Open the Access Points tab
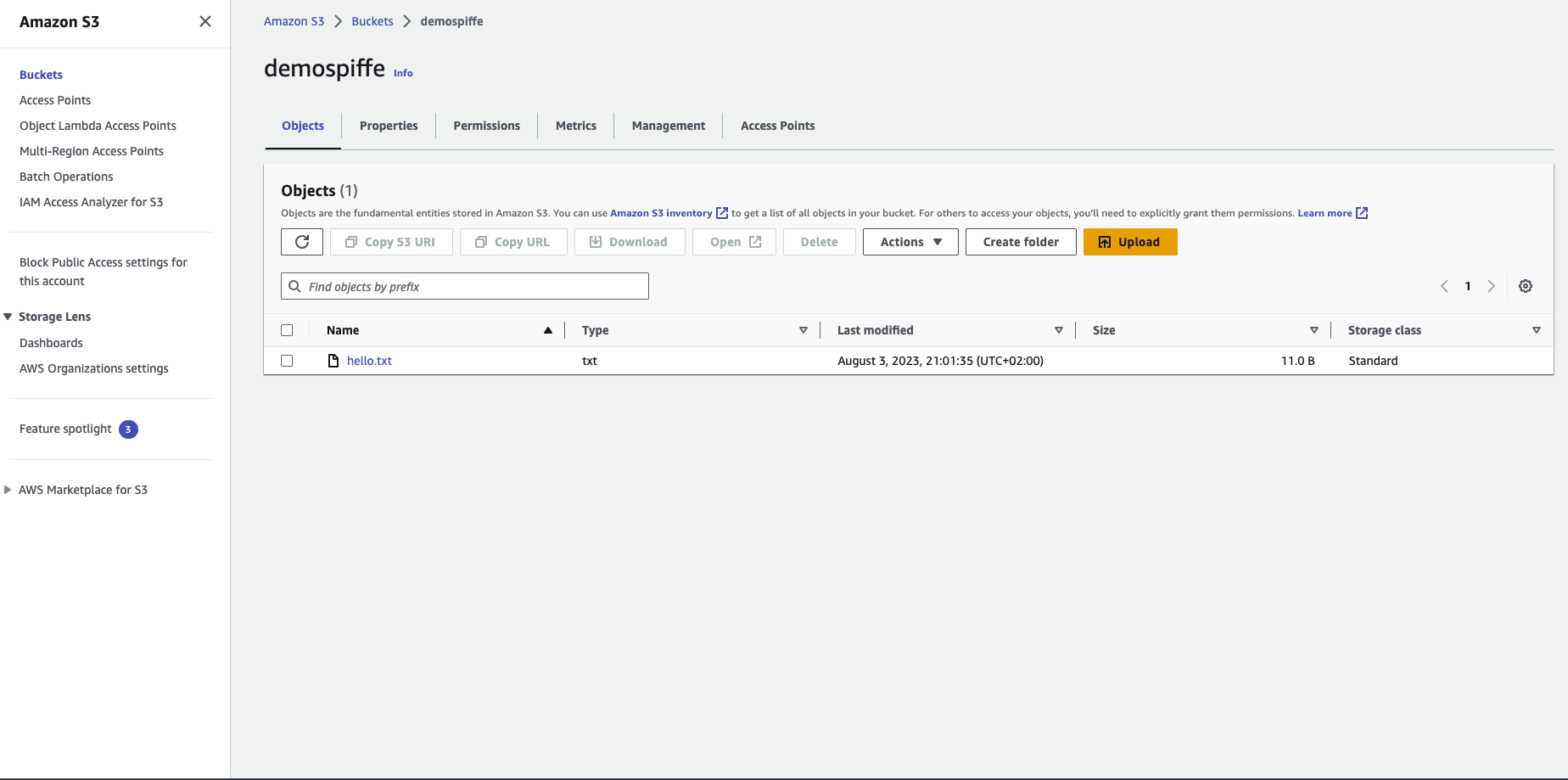The height and width of the screenshot is (780, 1568). 777,126
